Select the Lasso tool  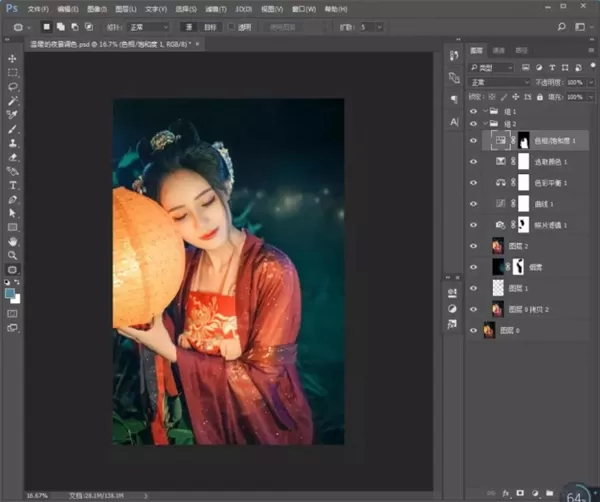click(13, 87)
